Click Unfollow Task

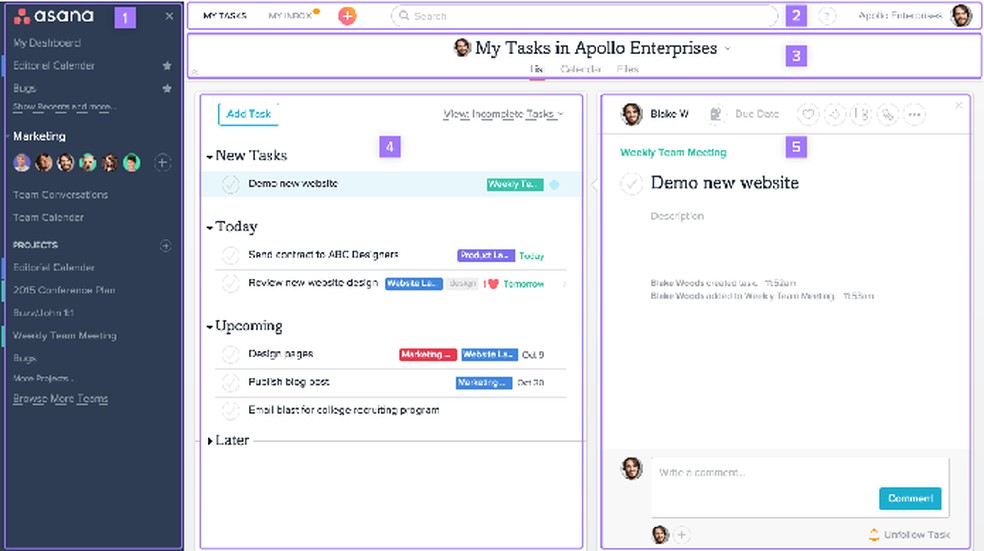pos(910,535)
